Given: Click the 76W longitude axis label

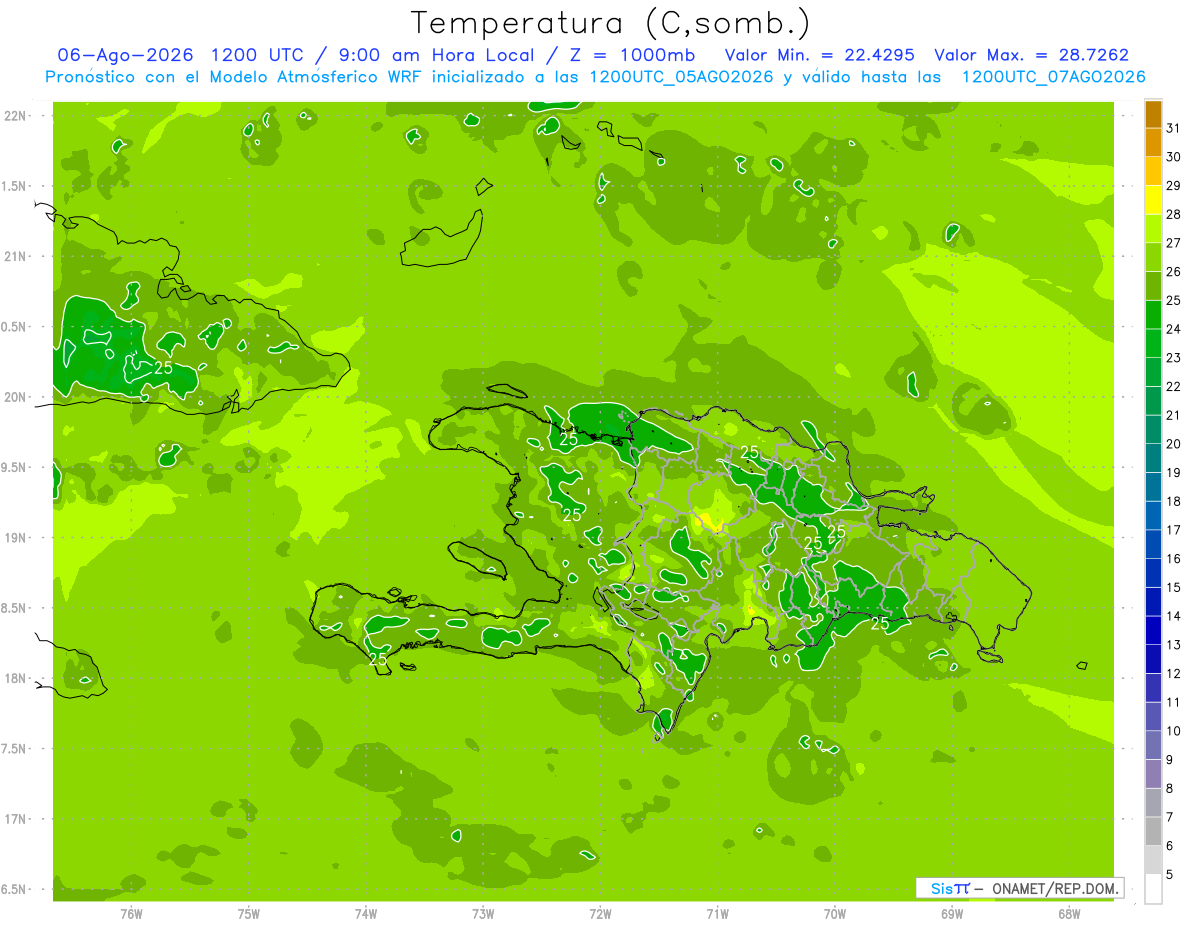Looking at the screenshot, I should pyautogui.click(x=131, y=913).
